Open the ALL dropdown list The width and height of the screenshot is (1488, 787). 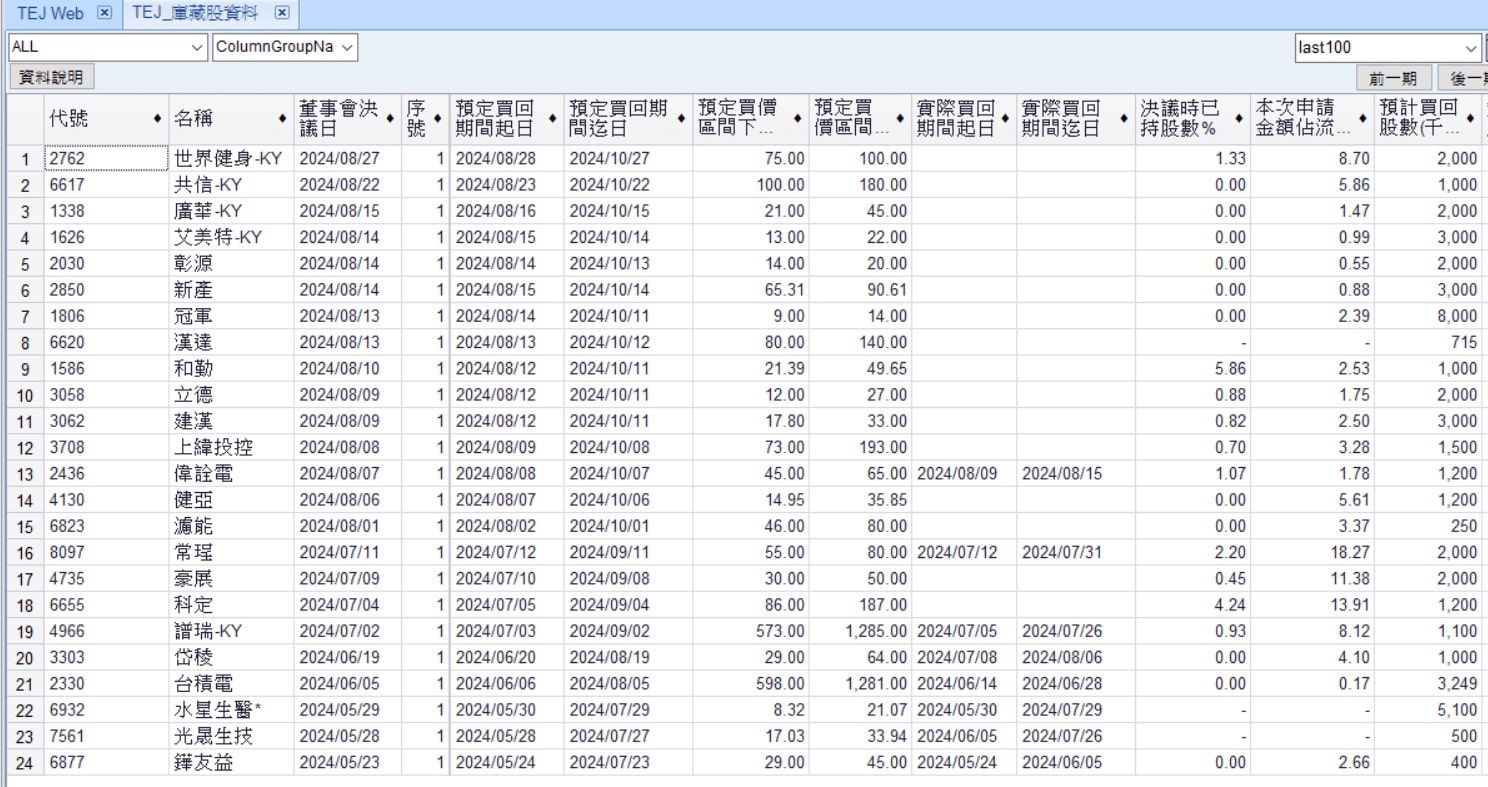[196, 47]
